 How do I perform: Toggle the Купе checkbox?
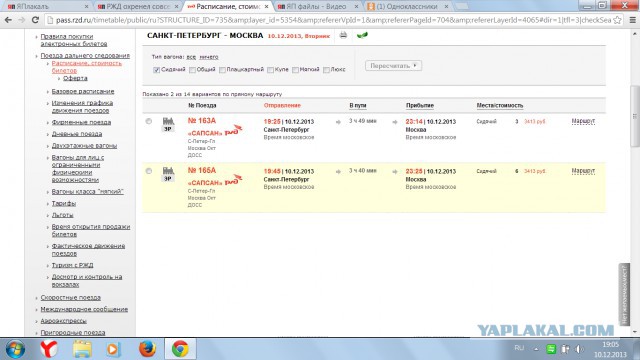click(x=270, y=70)
